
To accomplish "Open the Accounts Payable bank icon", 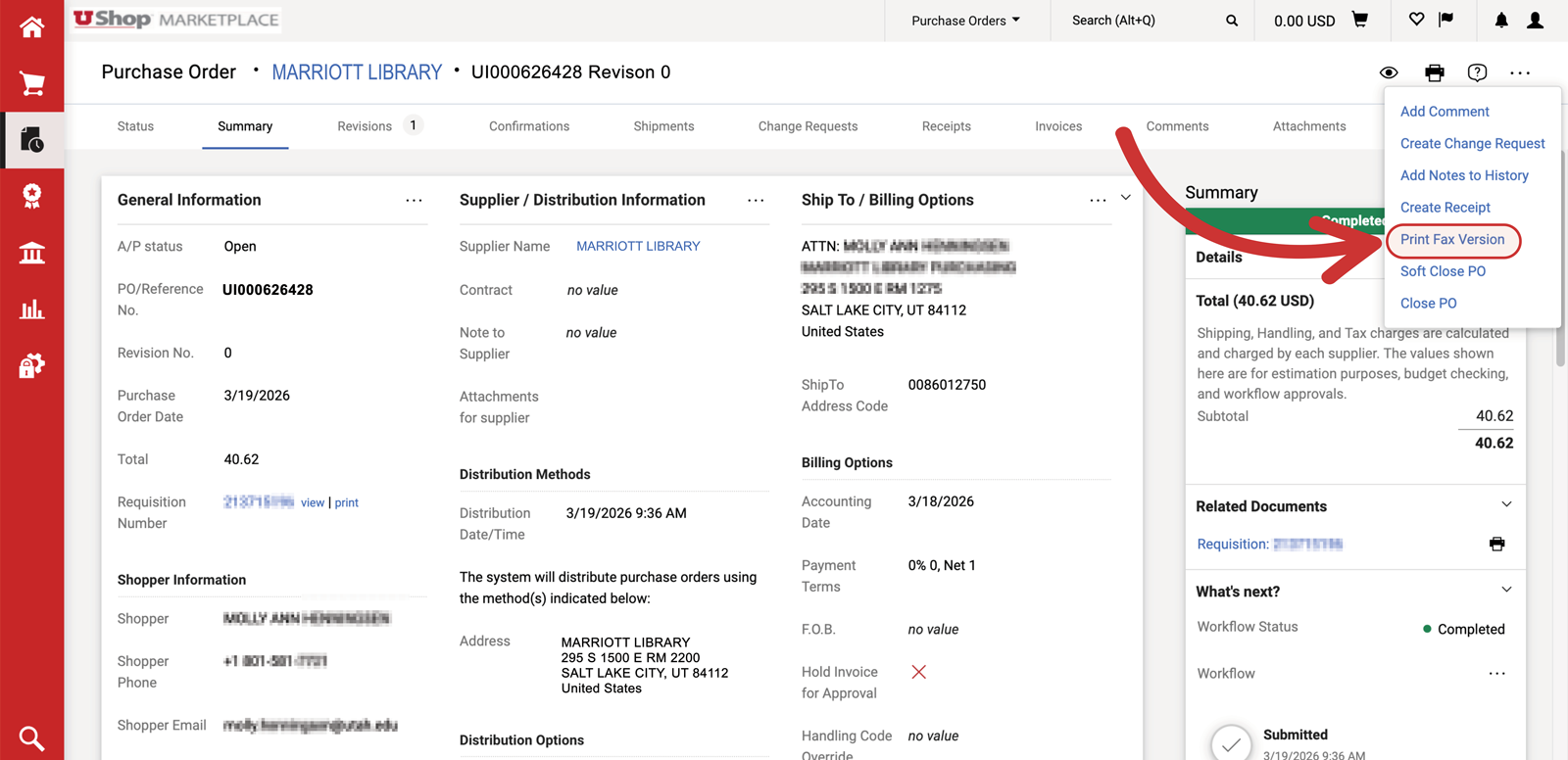I will 31,254.
